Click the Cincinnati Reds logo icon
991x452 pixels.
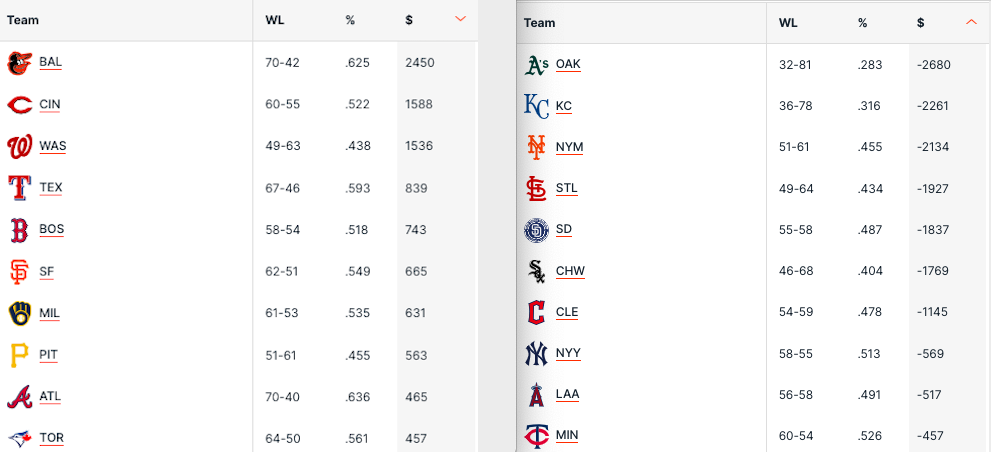pos(19,105)
